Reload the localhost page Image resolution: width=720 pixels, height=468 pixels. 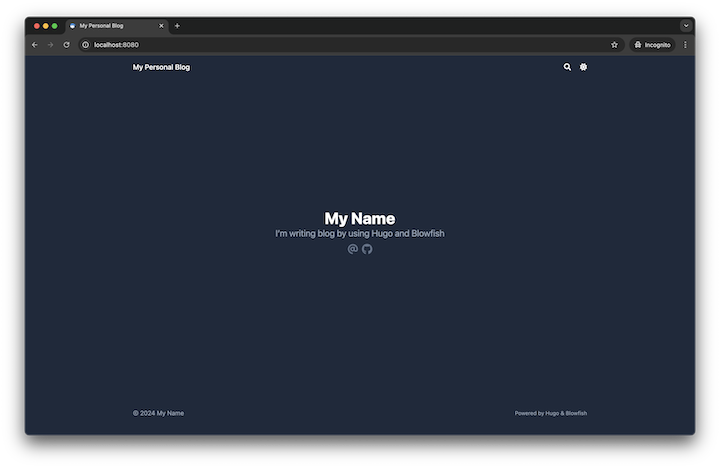(x=67, y=45)
